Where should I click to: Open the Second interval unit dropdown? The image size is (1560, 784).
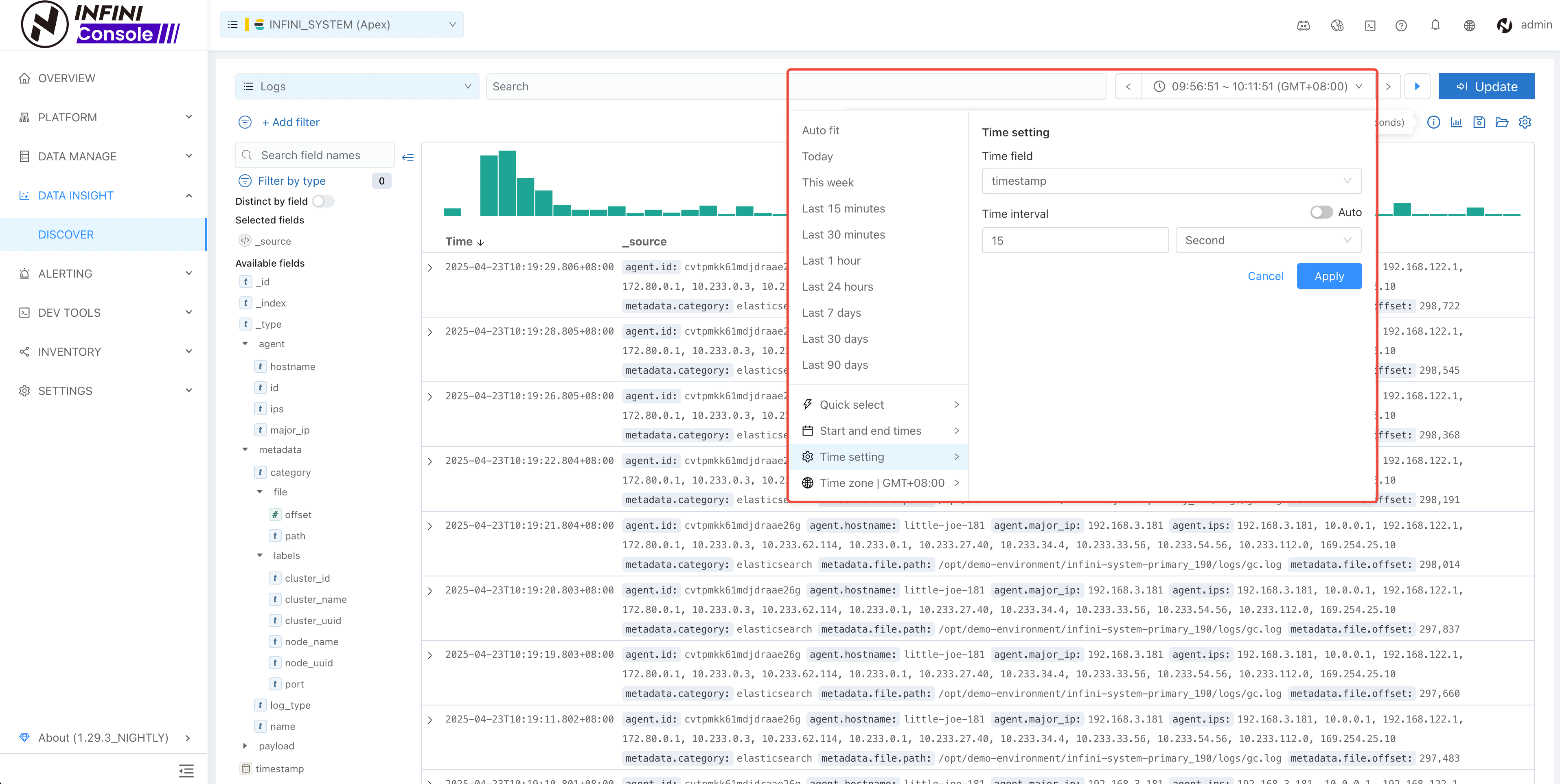pos(1268,240)
